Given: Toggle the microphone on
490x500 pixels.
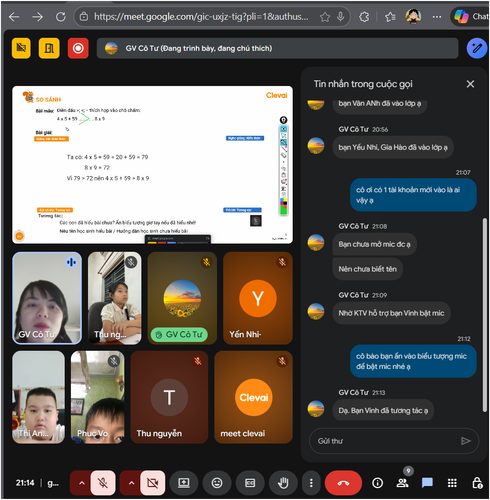Looking at the screenshot, I should 103,483.
